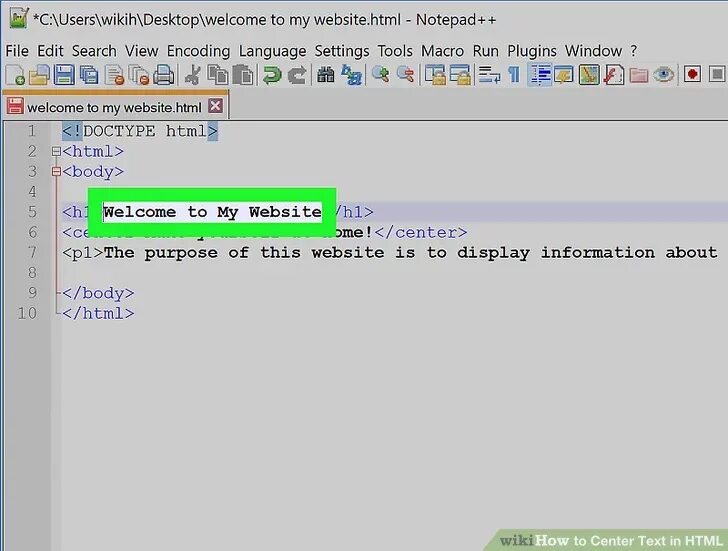Open Folder as Workspace icon
Viewport: 728px width, 551px height.
coord(639,75)
